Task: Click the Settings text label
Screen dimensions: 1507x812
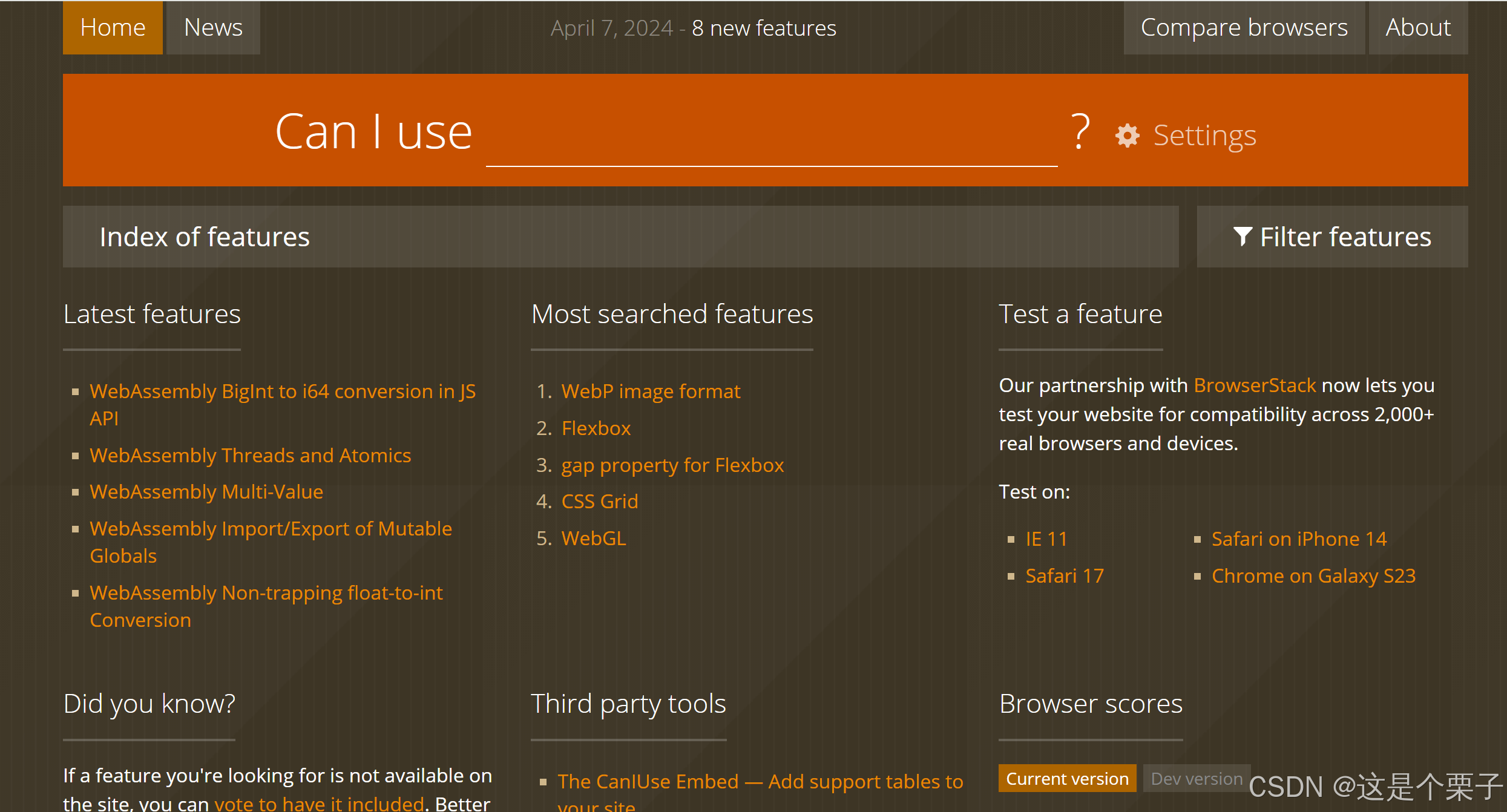Action: pyautogui.click(x=1204, y=136)
